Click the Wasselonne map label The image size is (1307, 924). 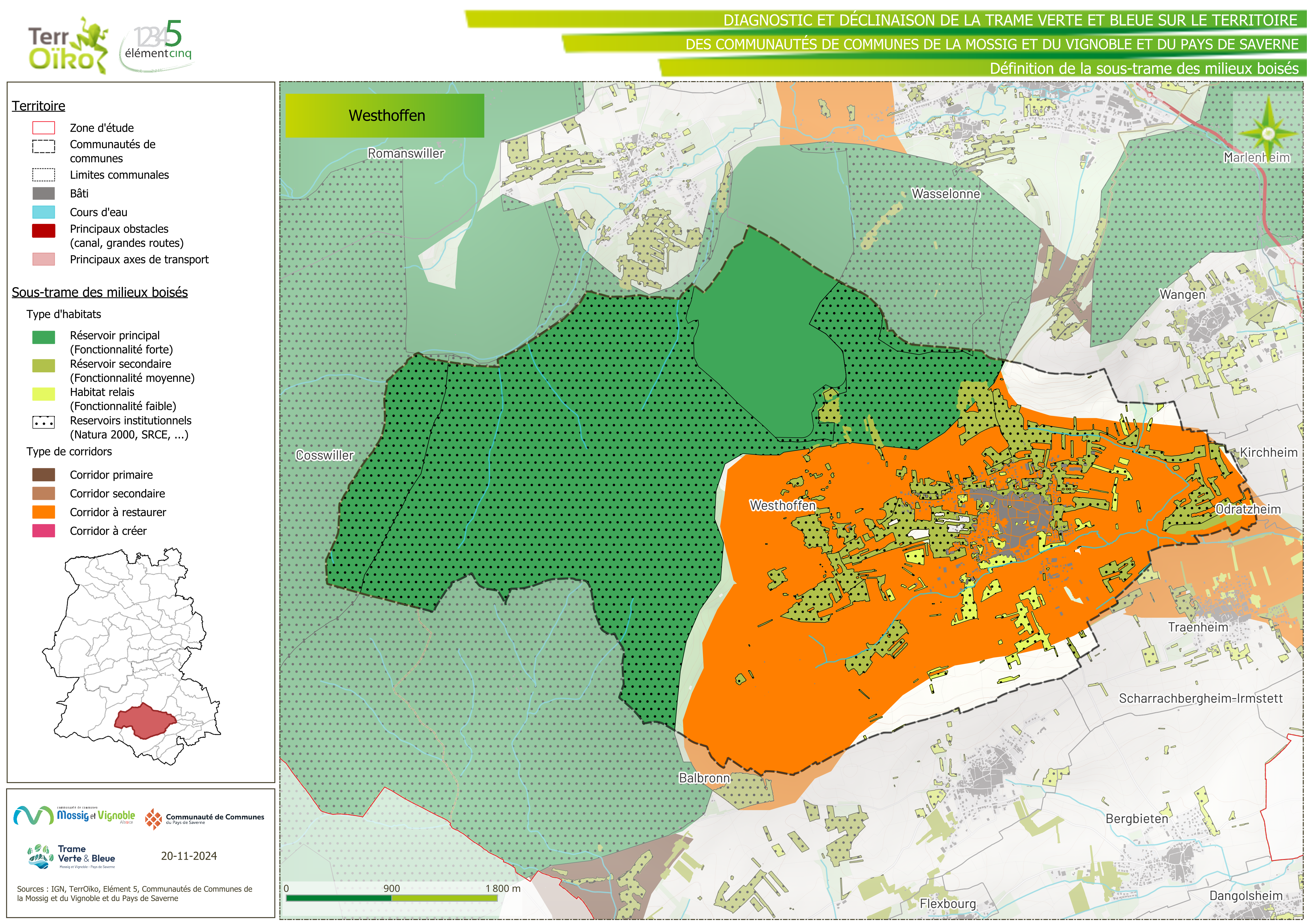[x=945, y=194]
